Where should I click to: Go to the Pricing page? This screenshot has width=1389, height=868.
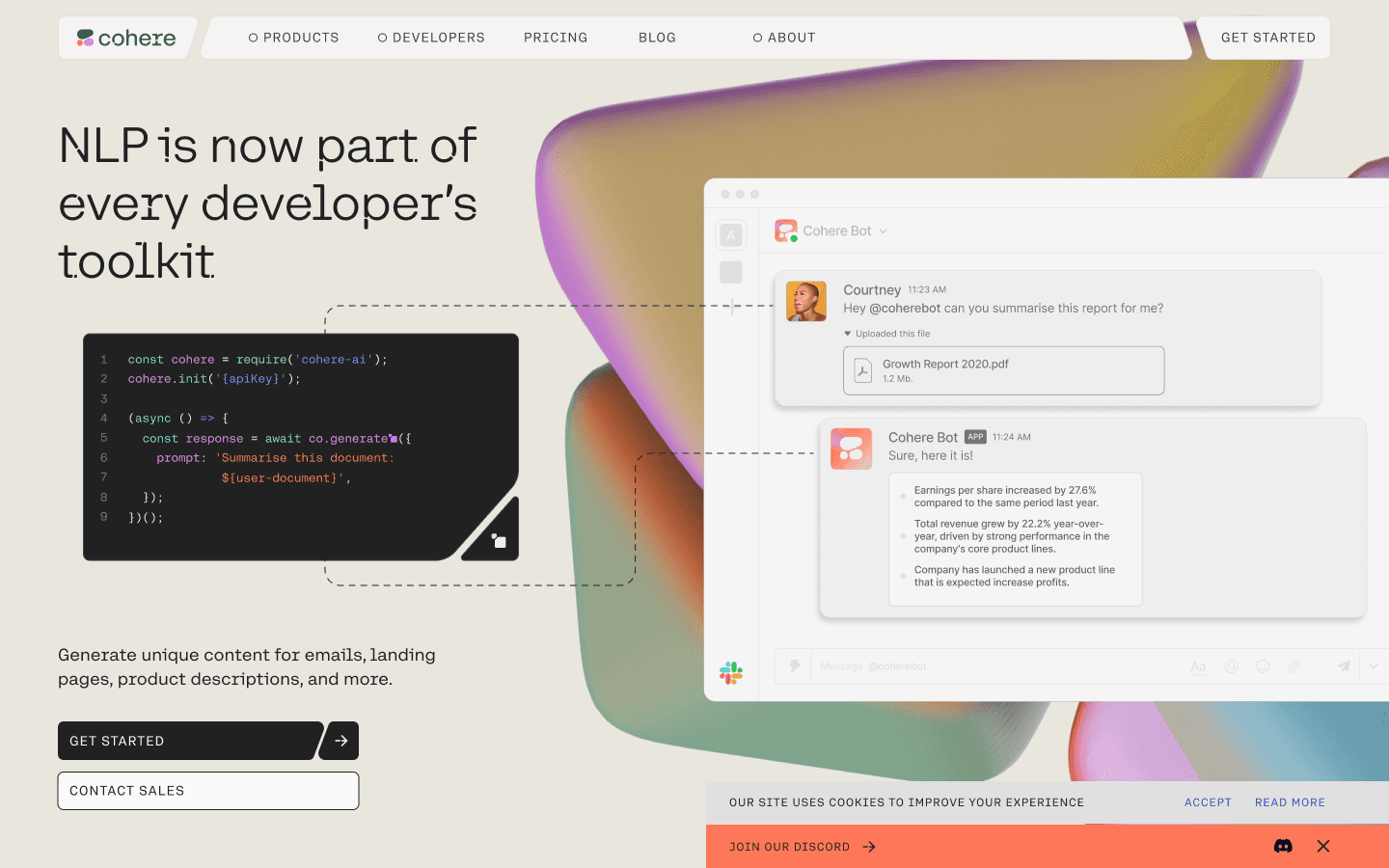(x=556, y=38)
